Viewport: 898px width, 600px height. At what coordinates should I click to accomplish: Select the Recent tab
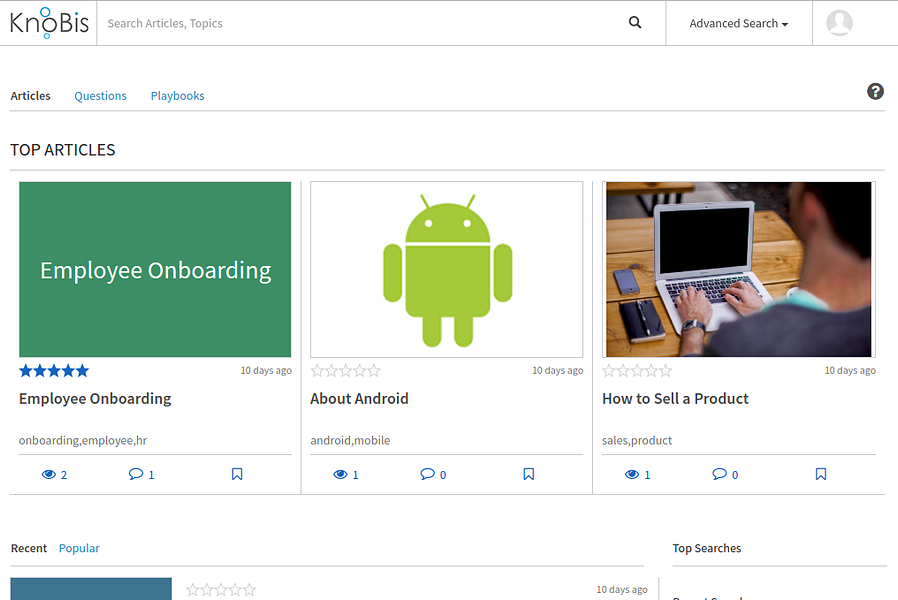tap(29, 548)
